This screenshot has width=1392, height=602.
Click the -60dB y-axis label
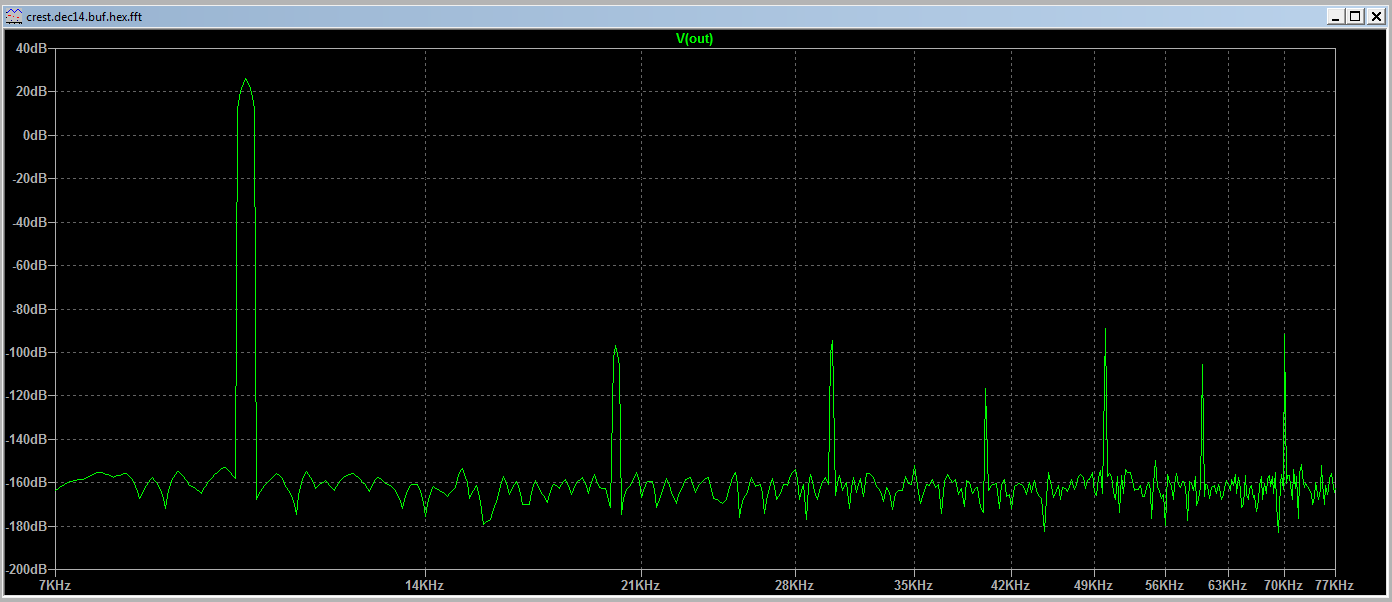click(30, 266)
